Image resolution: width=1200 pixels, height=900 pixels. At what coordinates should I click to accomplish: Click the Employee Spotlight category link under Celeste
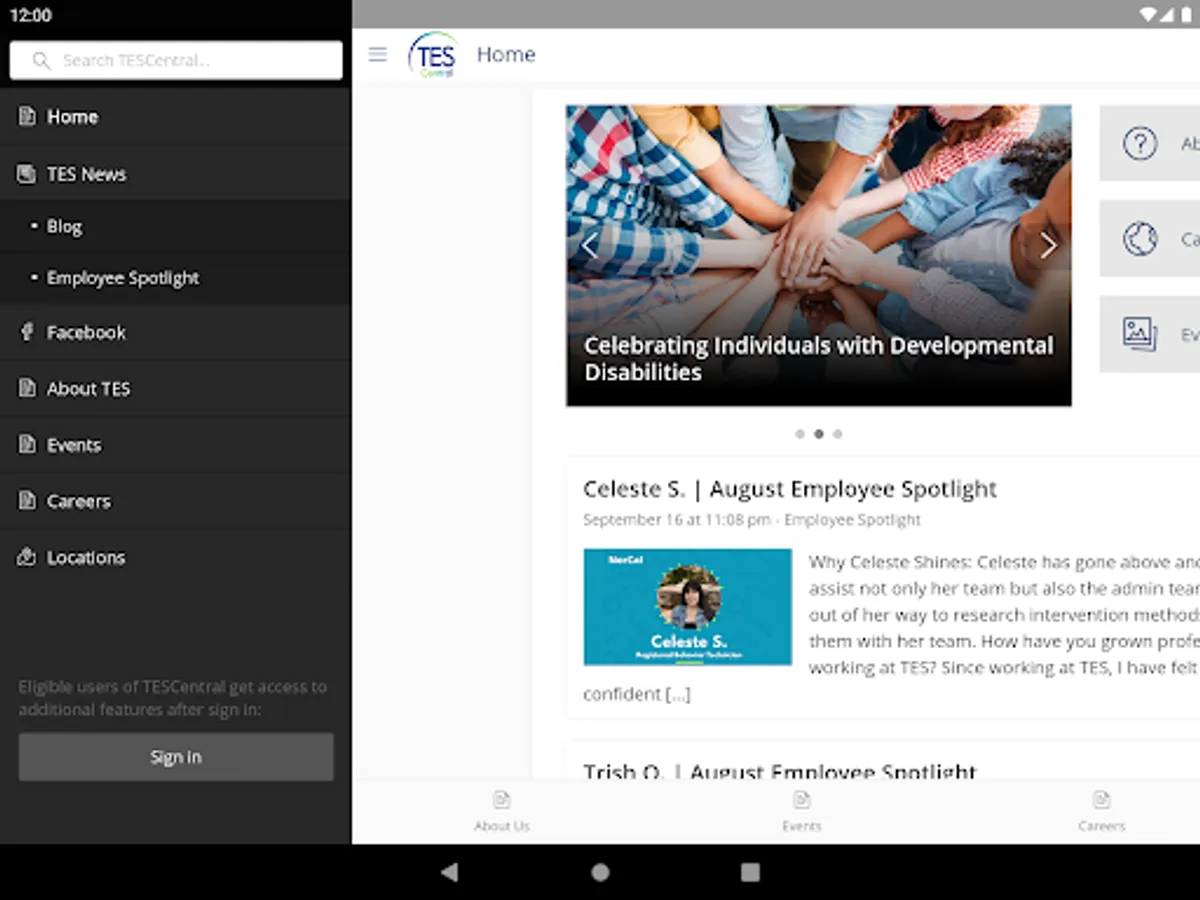(852, 520)
